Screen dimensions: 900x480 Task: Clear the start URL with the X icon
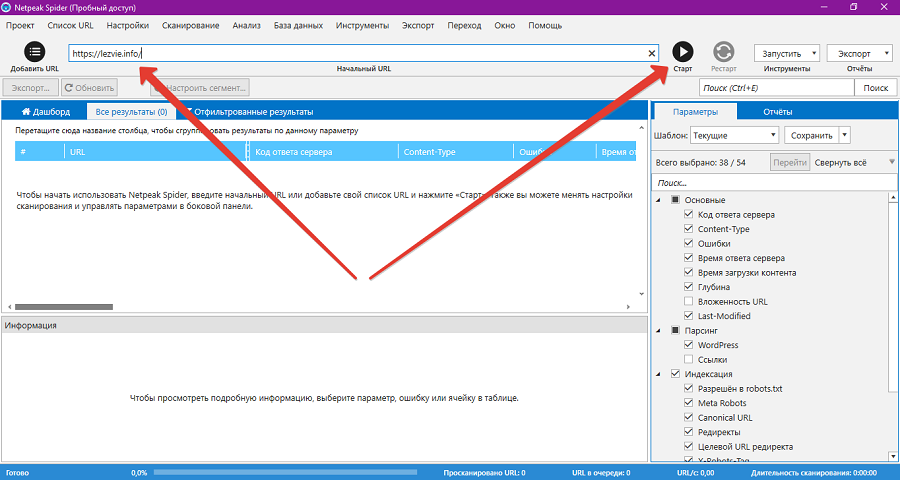pos(651,53)
